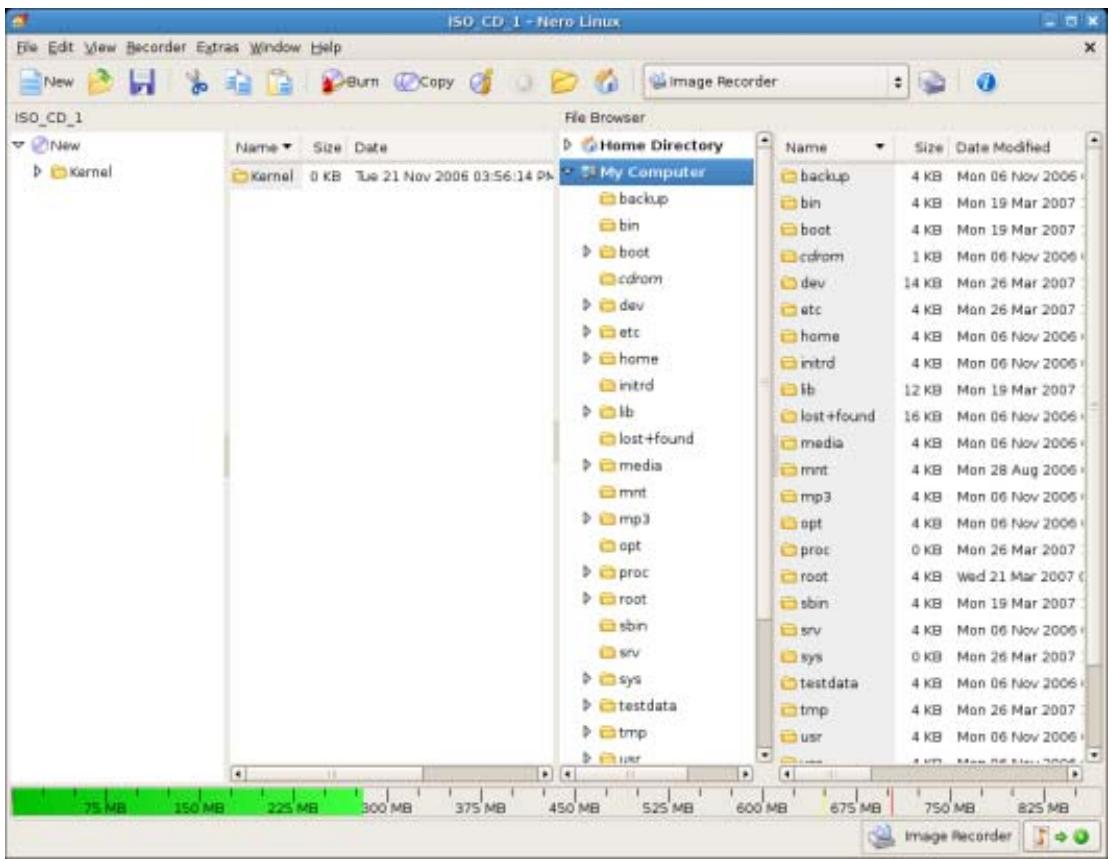The image size is (1112, 859).
Task: Click the home-and-disc toolbar icon
Action: pos(606,82)
